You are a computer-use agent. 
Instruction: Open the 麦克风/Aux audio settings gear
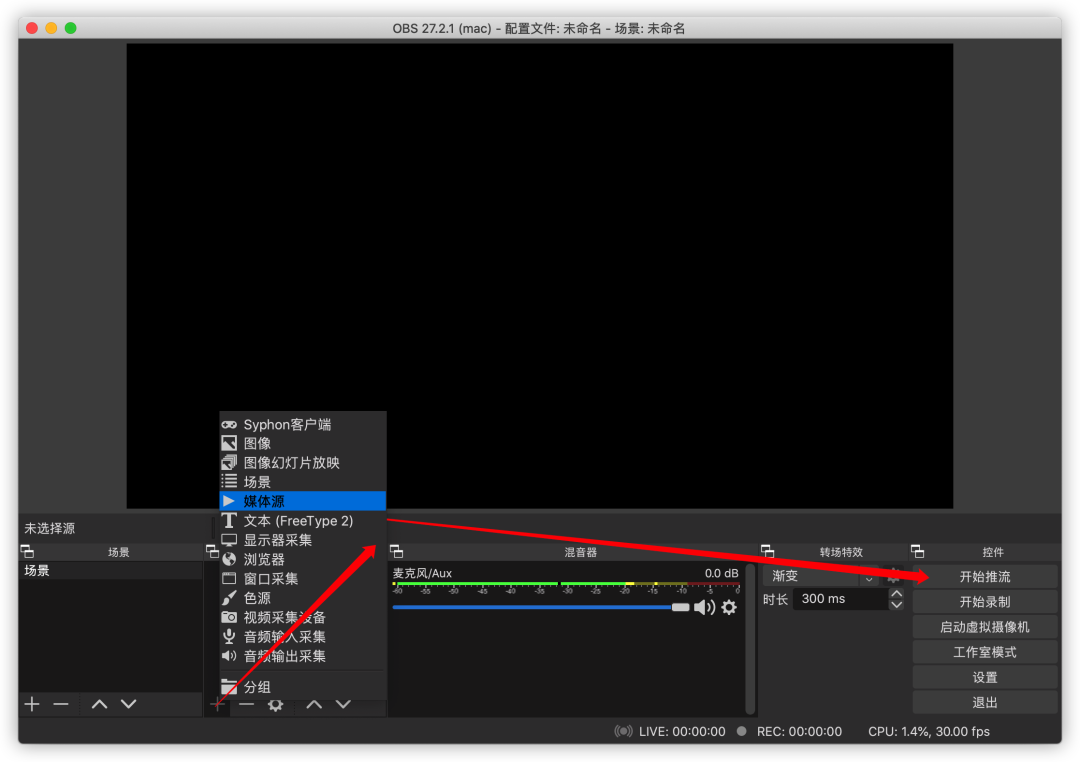tap(729, 607)
